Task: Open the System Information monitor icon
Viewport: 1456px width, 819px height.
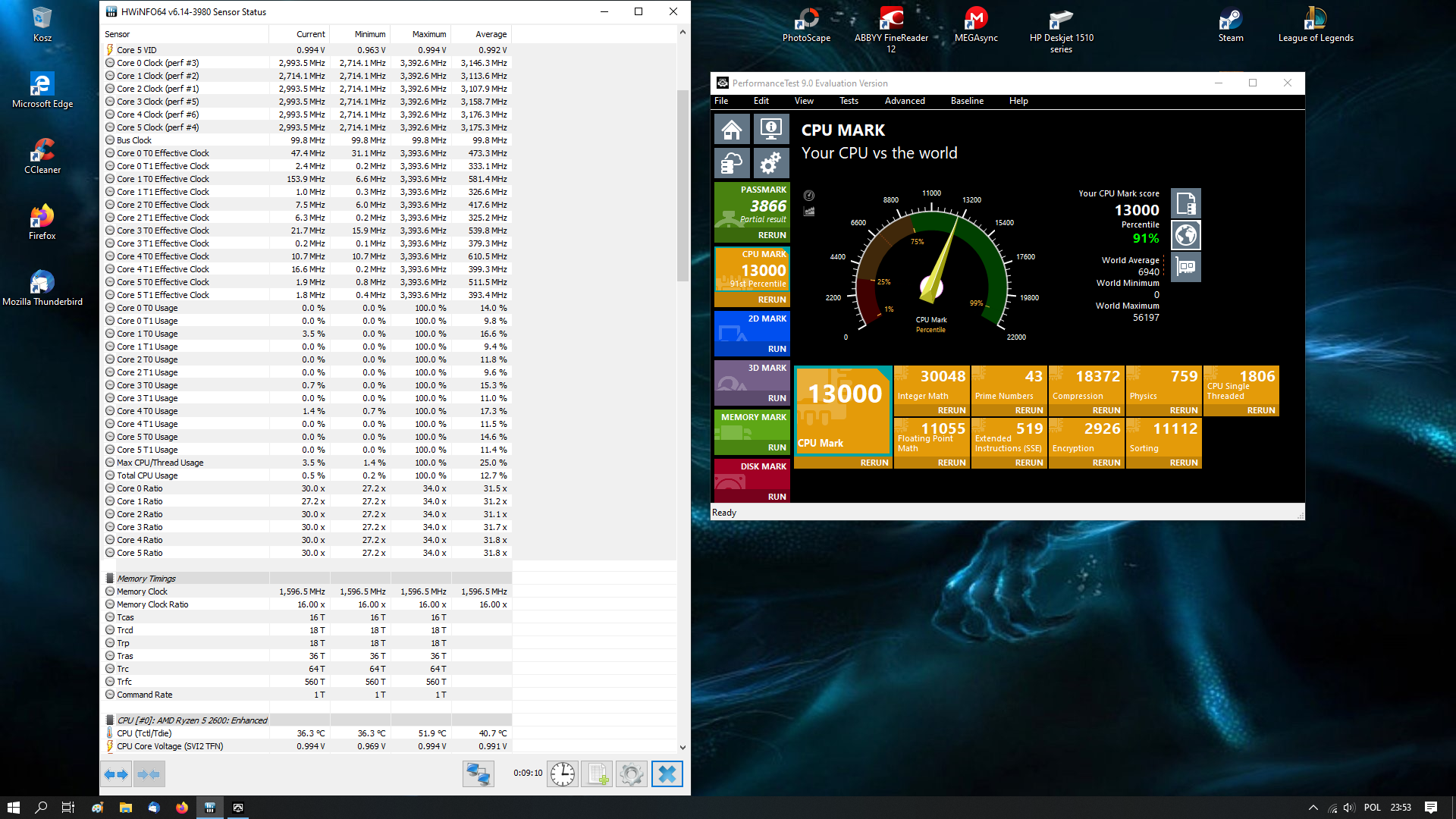Action: tap(770, 129)
